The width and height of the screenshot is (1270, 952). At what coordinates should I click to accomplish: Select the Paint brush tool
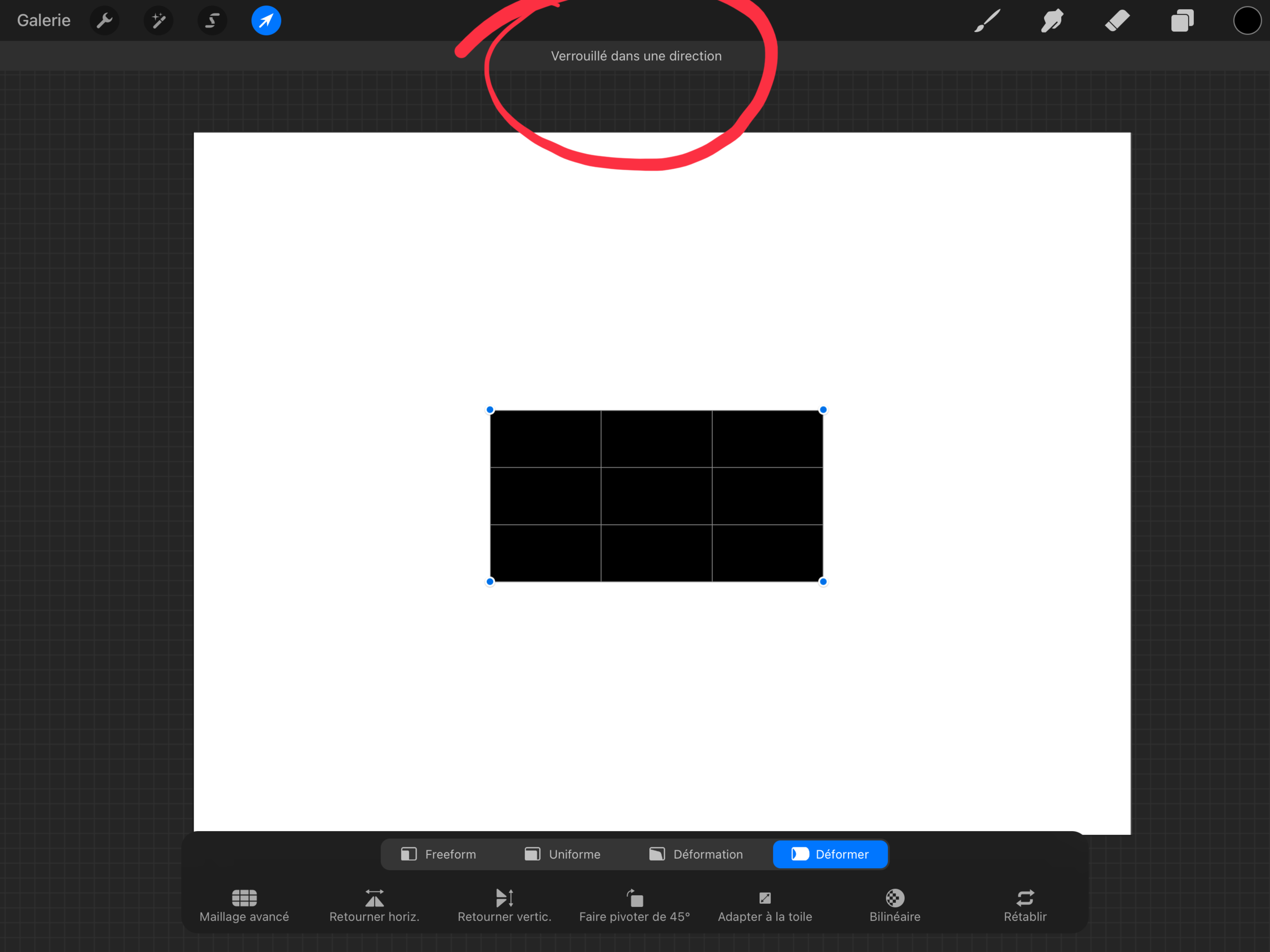(x=987, y=21)
